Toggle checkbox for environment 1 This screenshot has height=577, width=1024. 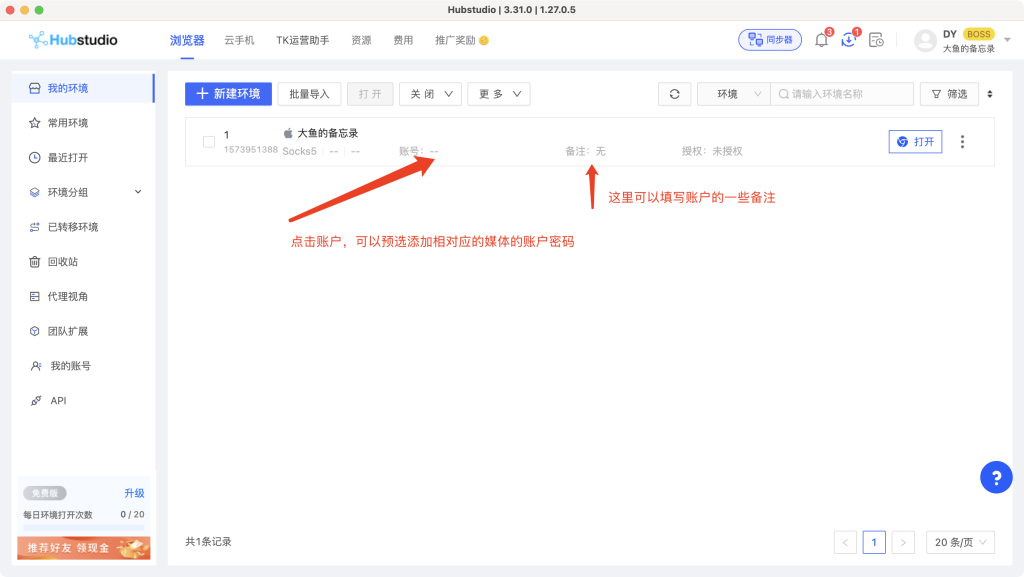(209, 142)
